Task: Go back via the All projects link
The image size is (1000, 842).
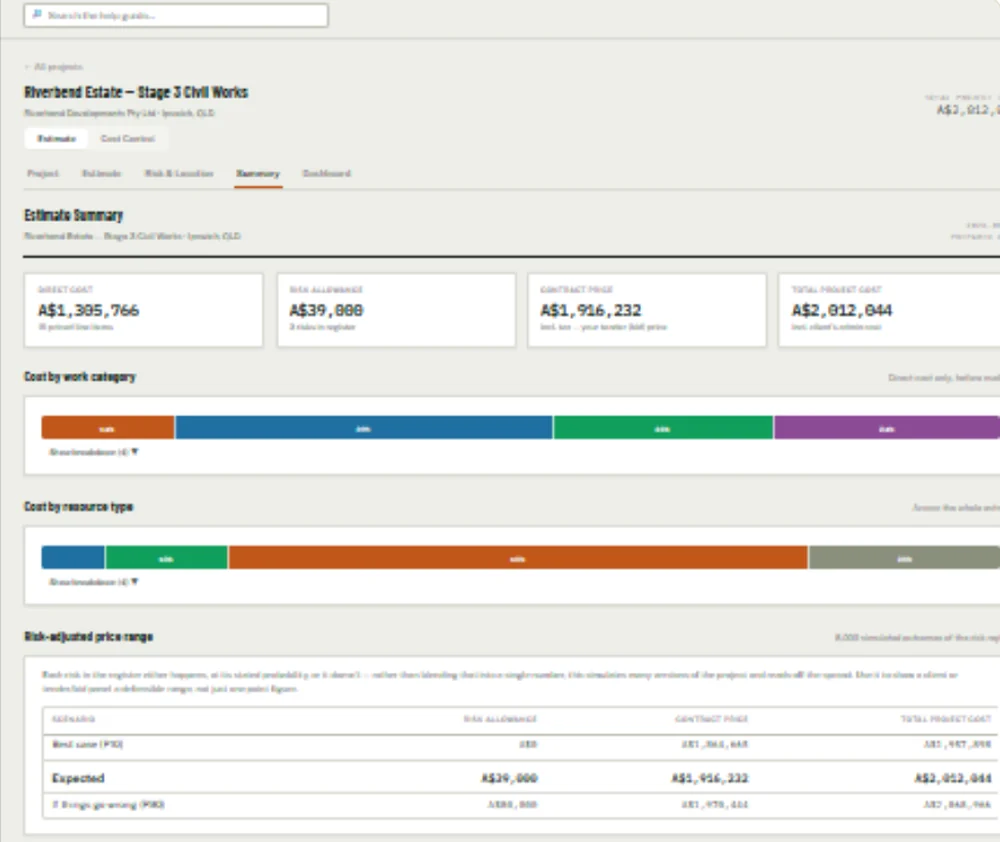Action: [x=54, y=66]
